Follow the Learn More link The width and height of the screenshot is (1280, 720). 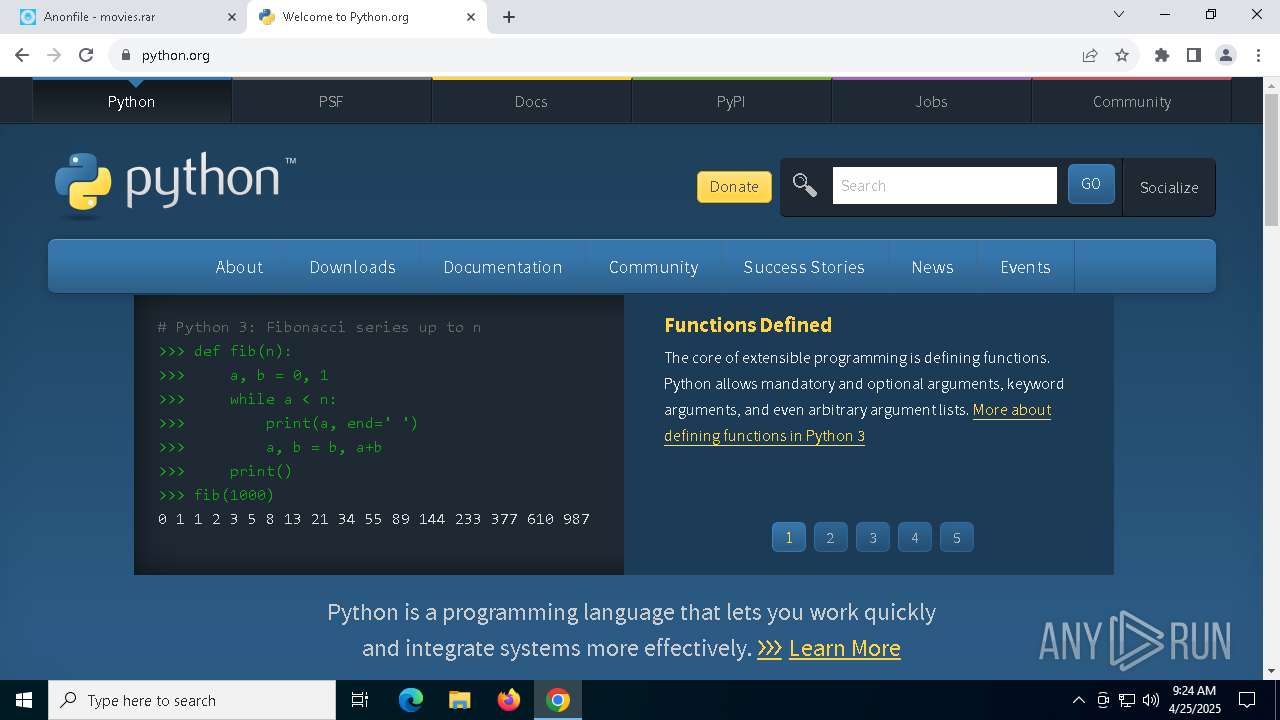coord(844,648)
